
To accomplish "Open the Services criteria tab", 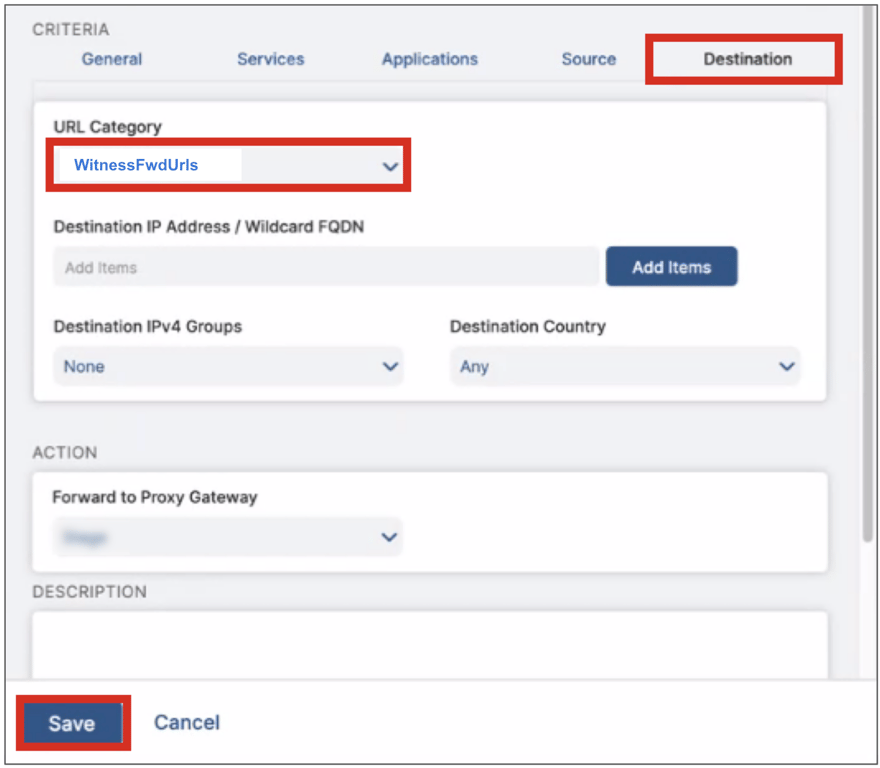I will (270, 59).
